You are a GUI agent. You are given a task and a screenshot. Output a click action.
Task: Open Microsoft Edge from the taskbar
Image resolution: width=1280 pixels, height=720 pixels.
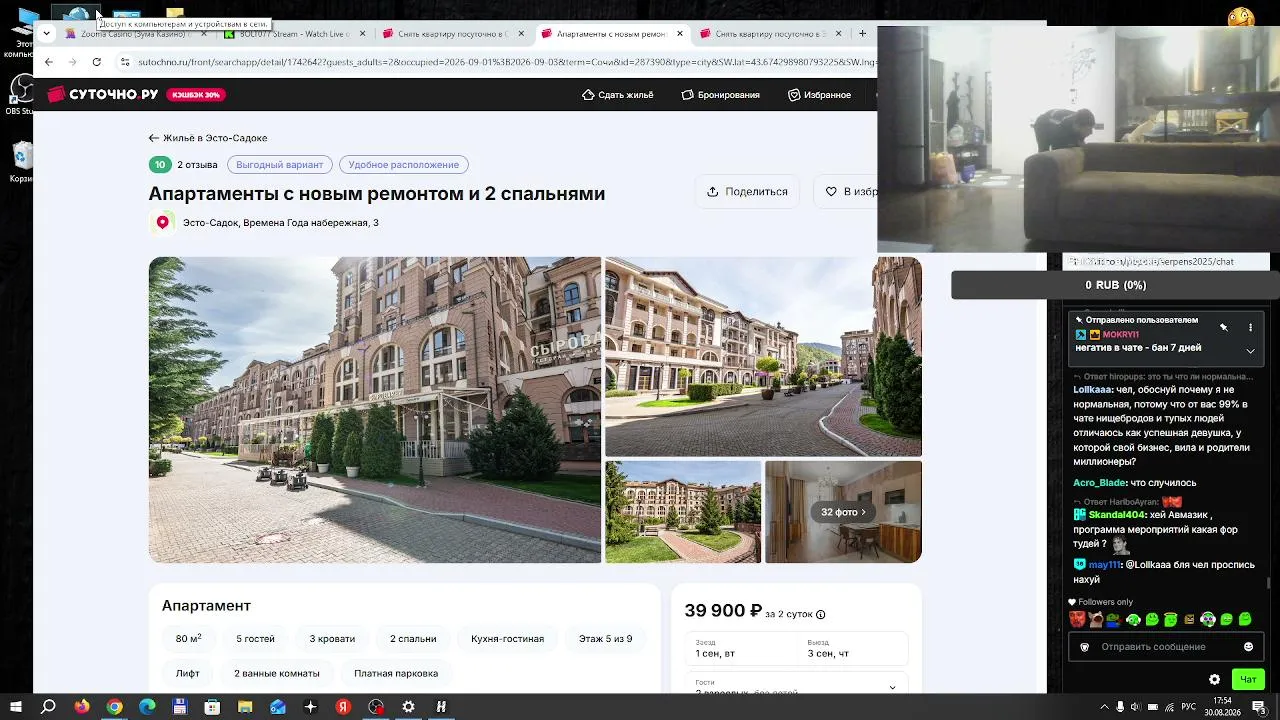click(x=148, y=707)
